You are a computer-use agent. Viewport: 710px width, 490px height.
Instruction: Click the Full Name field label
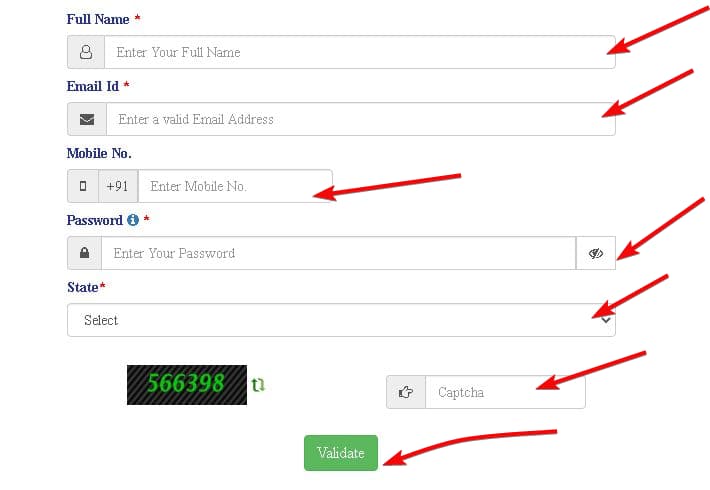pos(96,19)
